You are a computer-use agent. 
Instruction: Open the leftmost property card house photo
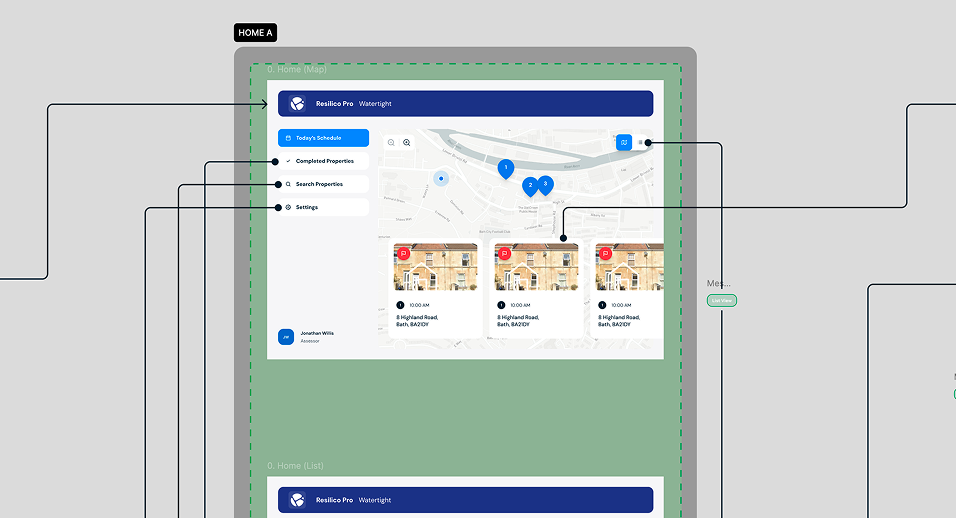click(x=436, y=267)
